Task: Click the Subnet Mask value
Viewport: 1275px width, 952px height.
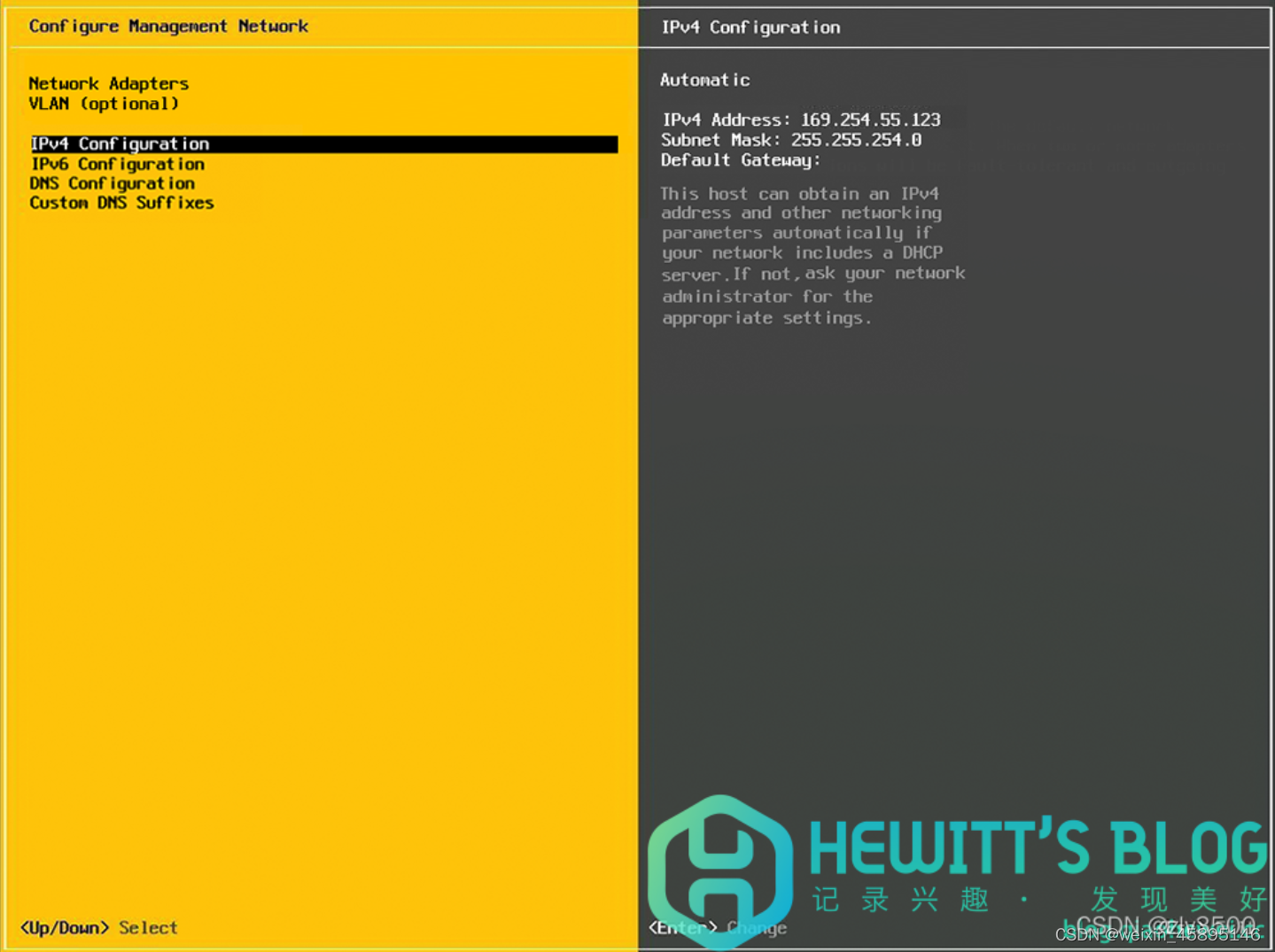Action: pyautogui.click(x=856, y=140)
